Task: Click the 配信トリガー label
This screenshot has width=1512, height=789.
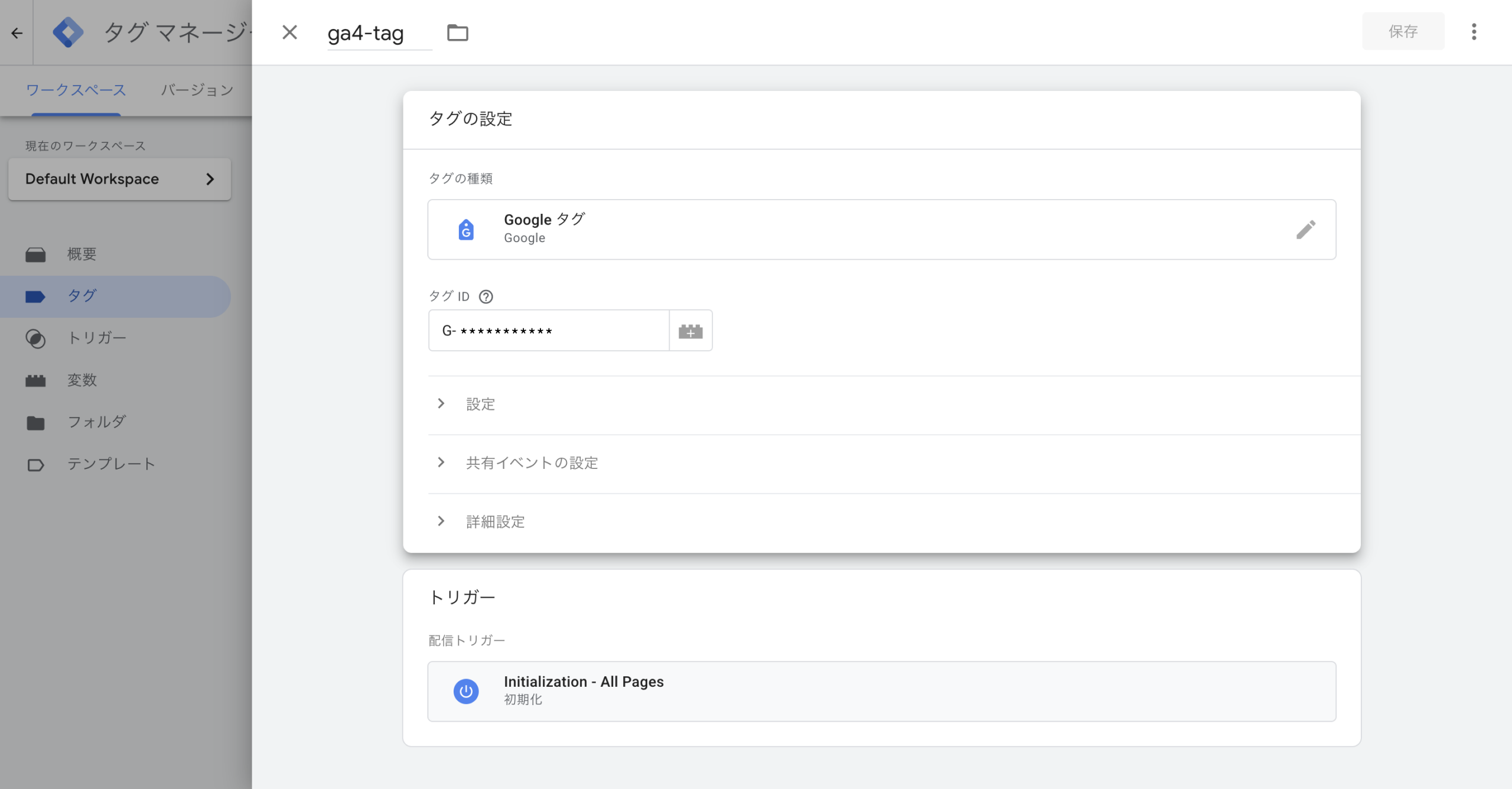Action: point(467,641)
